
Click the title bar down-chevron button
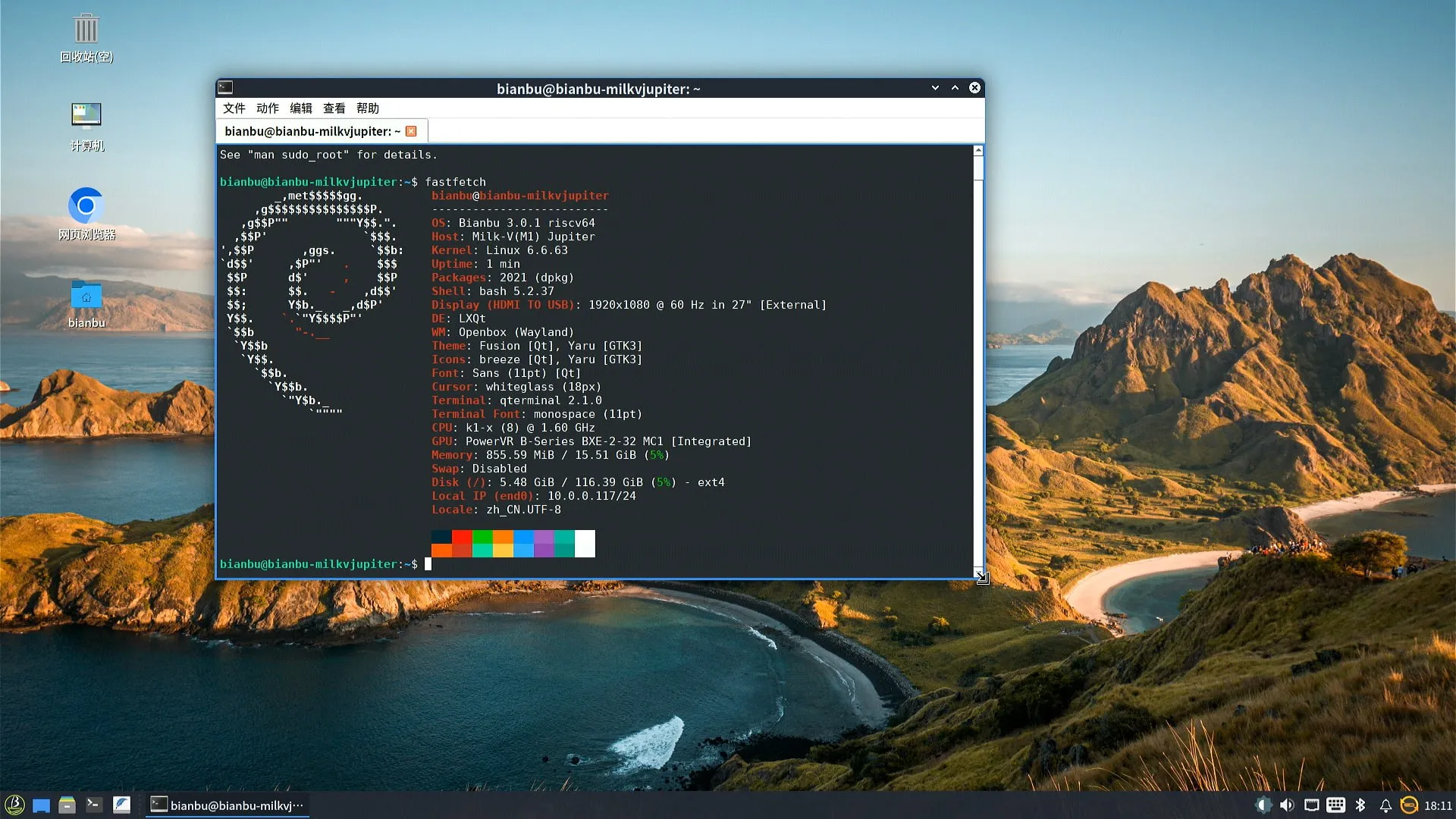(935, 88)
